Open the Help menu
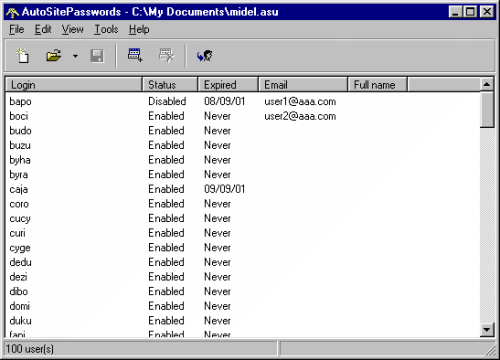500x360 pixels. 139,29
